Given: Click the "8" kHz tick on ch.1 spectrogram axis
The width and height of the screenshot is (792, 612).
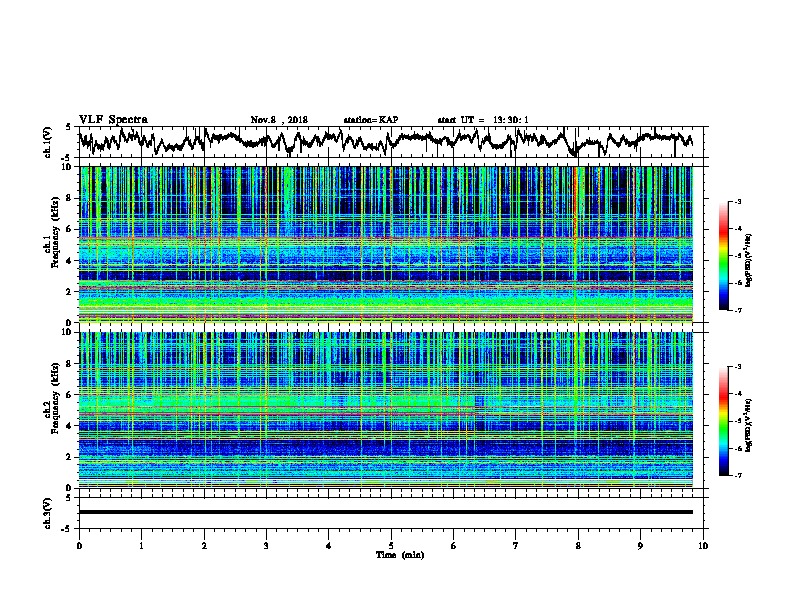Looking at the screenshot, I should [70, 198].
